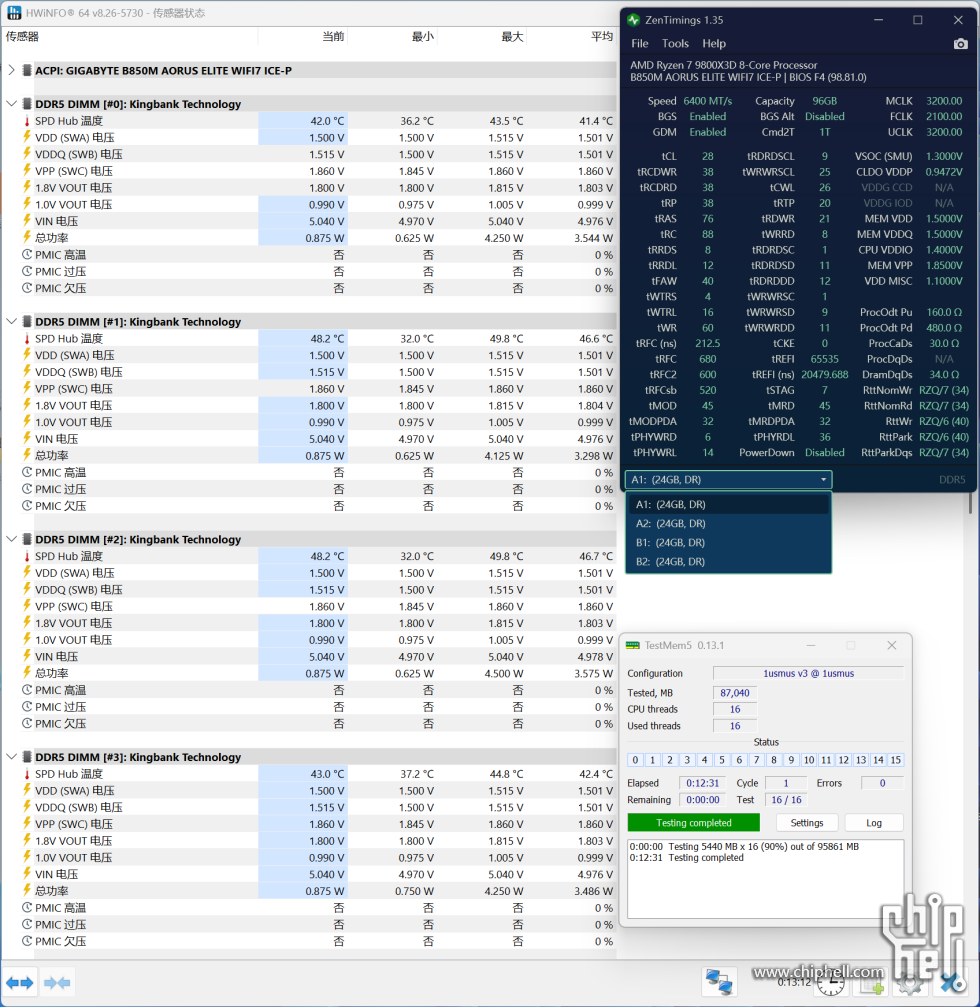Click the Errors count field showing 0

point(882,783)
